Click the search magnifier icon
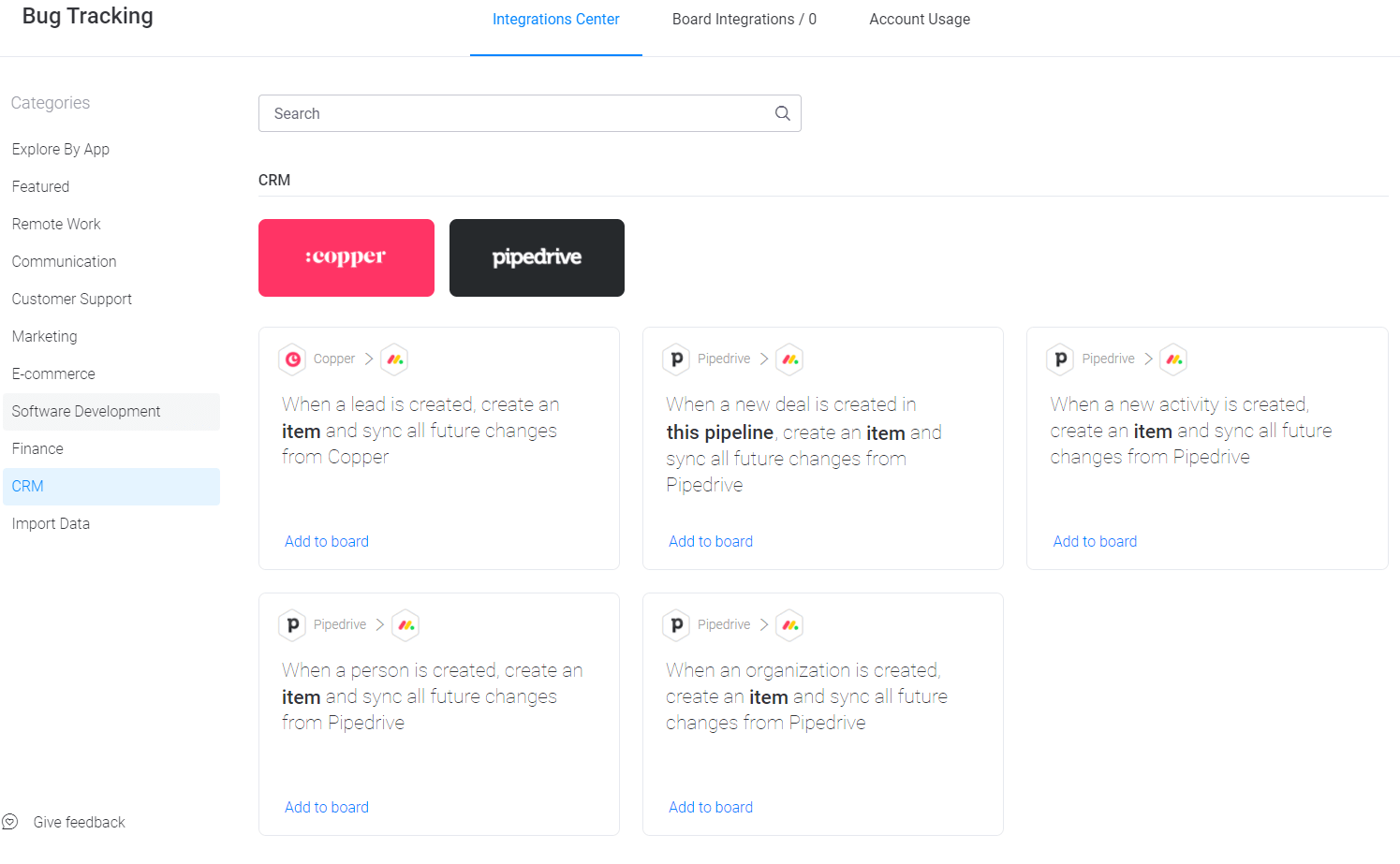Image resolution: width=1400 pixels, height=864 pixels. tap(783, 113)
